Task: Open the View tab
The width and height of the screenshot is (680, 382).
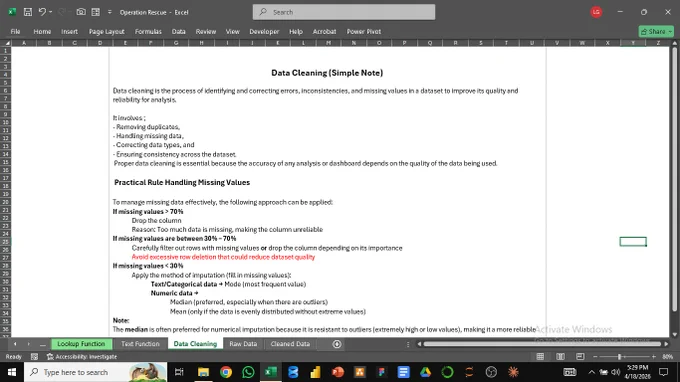Action: [x=232, y=32]
